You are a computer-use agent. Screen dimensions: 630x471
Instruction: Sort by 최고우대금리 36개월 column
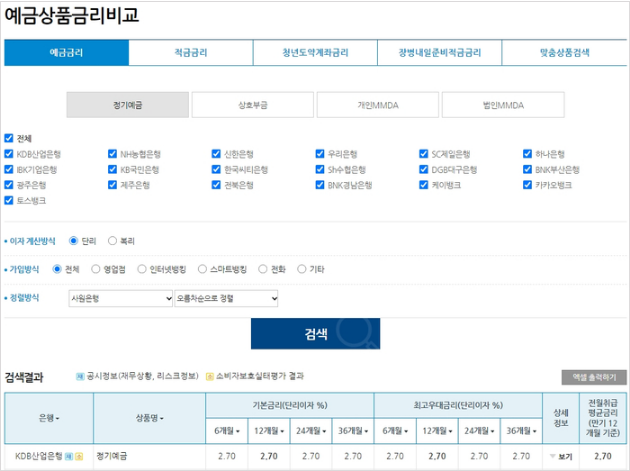tap(522, 431)
